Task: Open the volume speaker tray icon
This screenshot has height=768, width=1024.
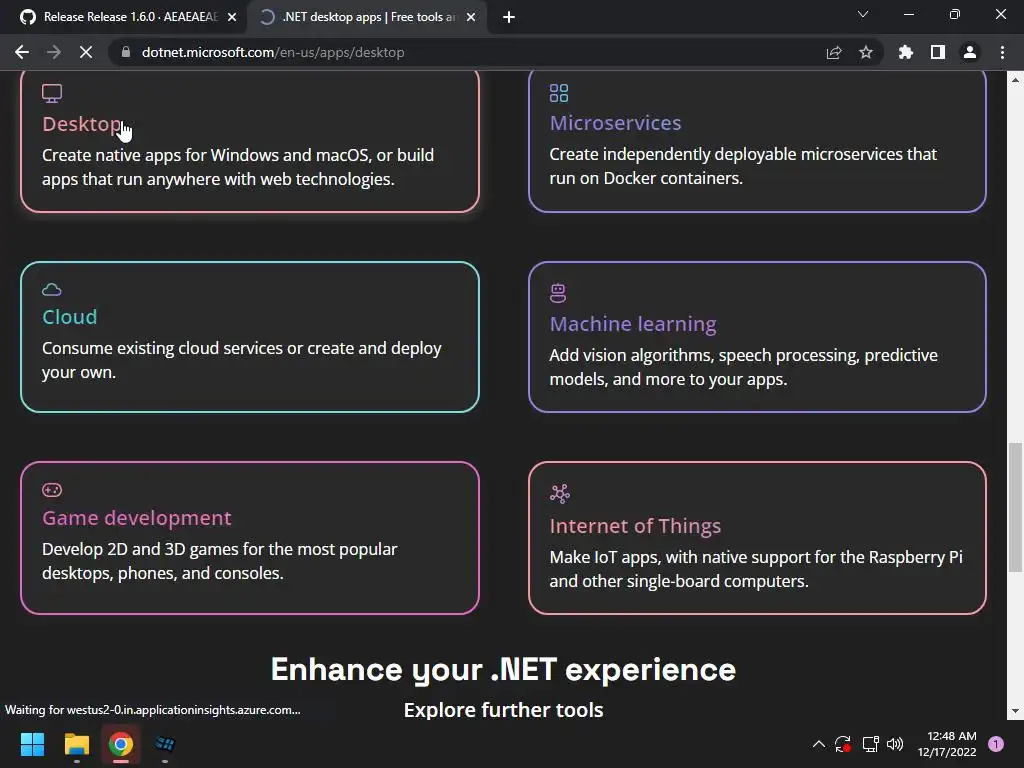Action: pyautogui.click(x=895, y=744)
